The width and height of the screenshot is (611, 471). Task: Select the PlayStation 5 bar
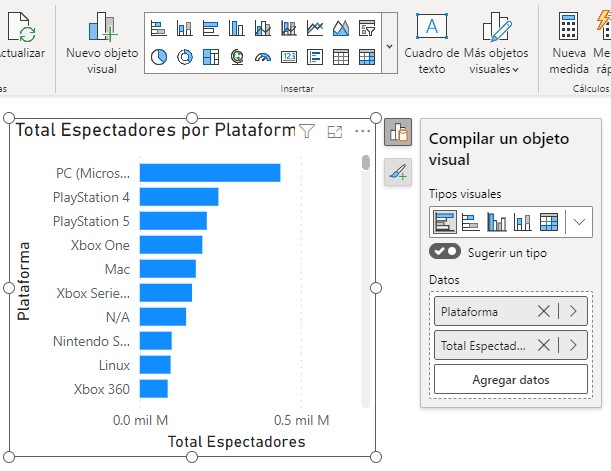click(173, 221)
